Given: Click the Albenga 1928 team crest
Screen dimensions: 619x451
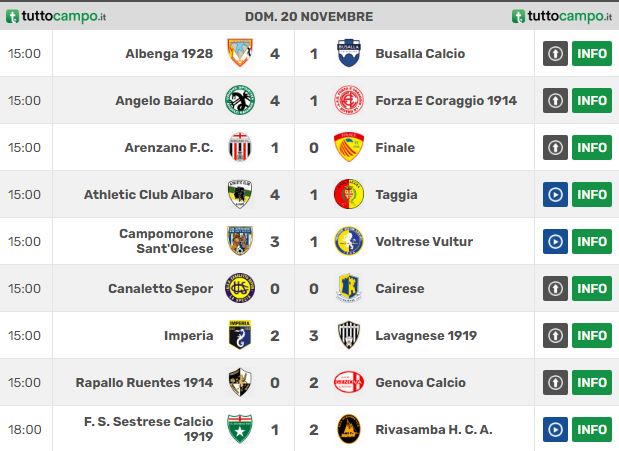Looking at the screenshot, I should [240, 53].
